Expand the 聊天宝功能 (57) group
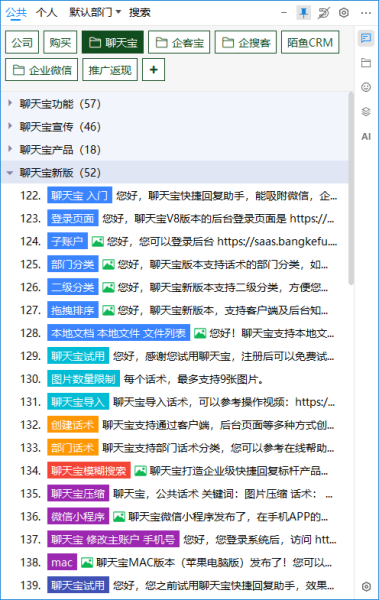Image resolution: width=379 pixels, height=600 pixels. (10, 103)
